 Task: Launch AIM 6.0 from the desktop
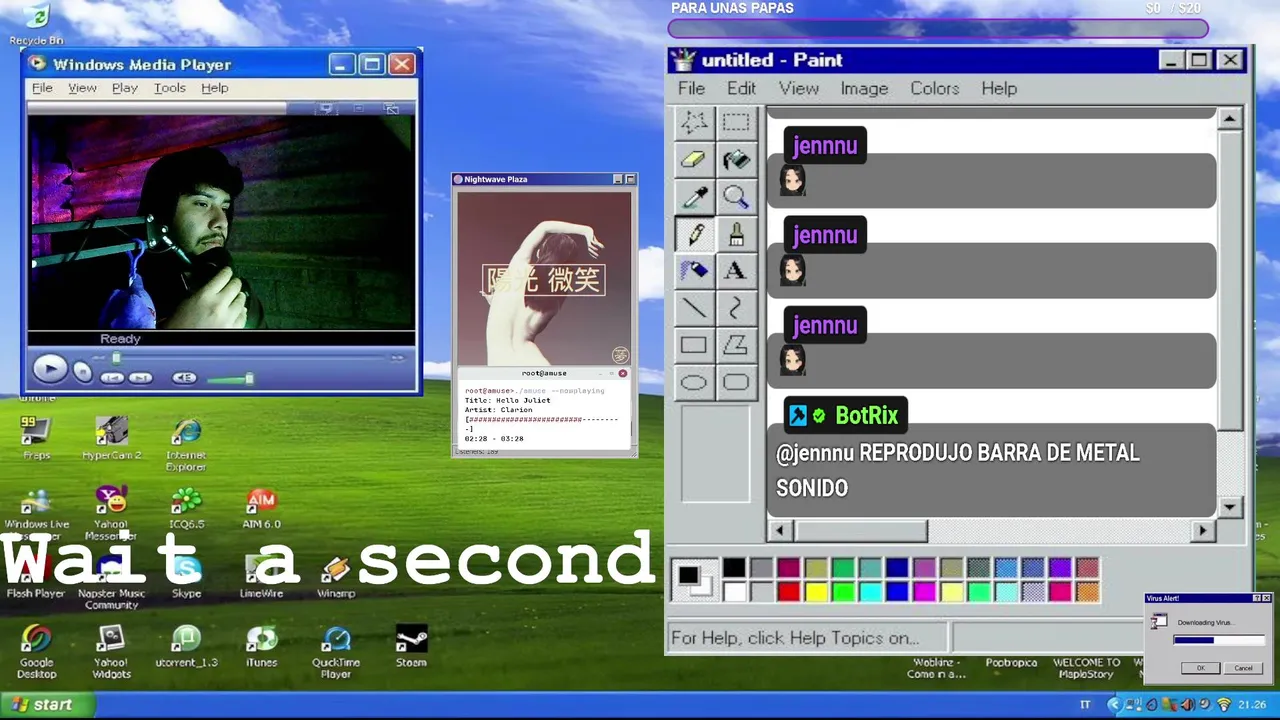tap(261, 508)
